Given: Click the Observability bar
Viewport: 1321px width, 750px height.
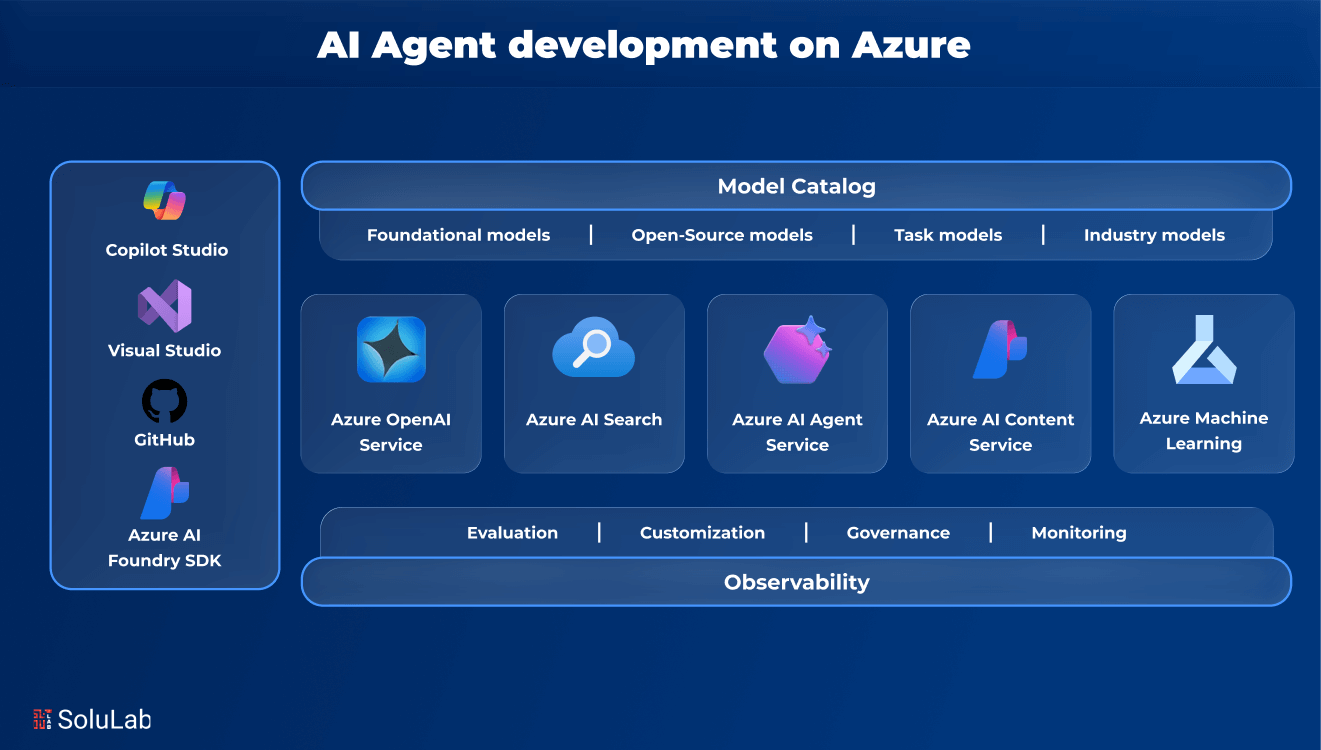Looking at the screenshot, I should pos(796,582).
